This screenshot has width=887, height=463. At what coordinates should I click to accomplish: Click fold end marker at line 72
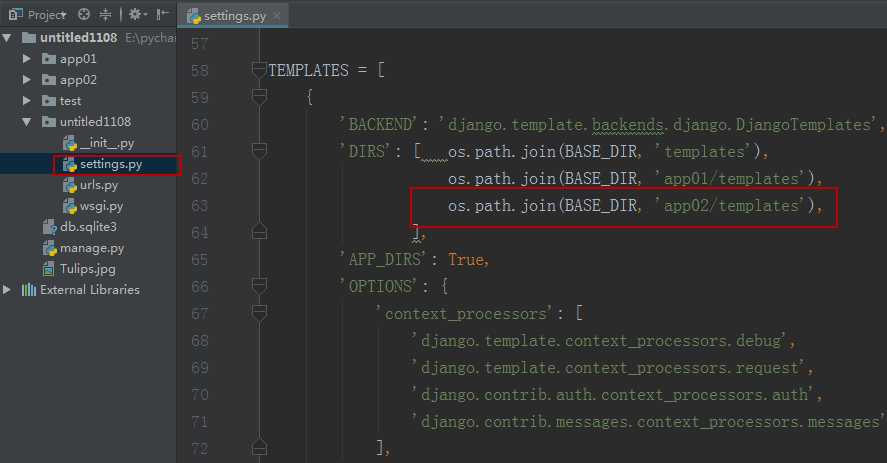[x=259, y=448]
